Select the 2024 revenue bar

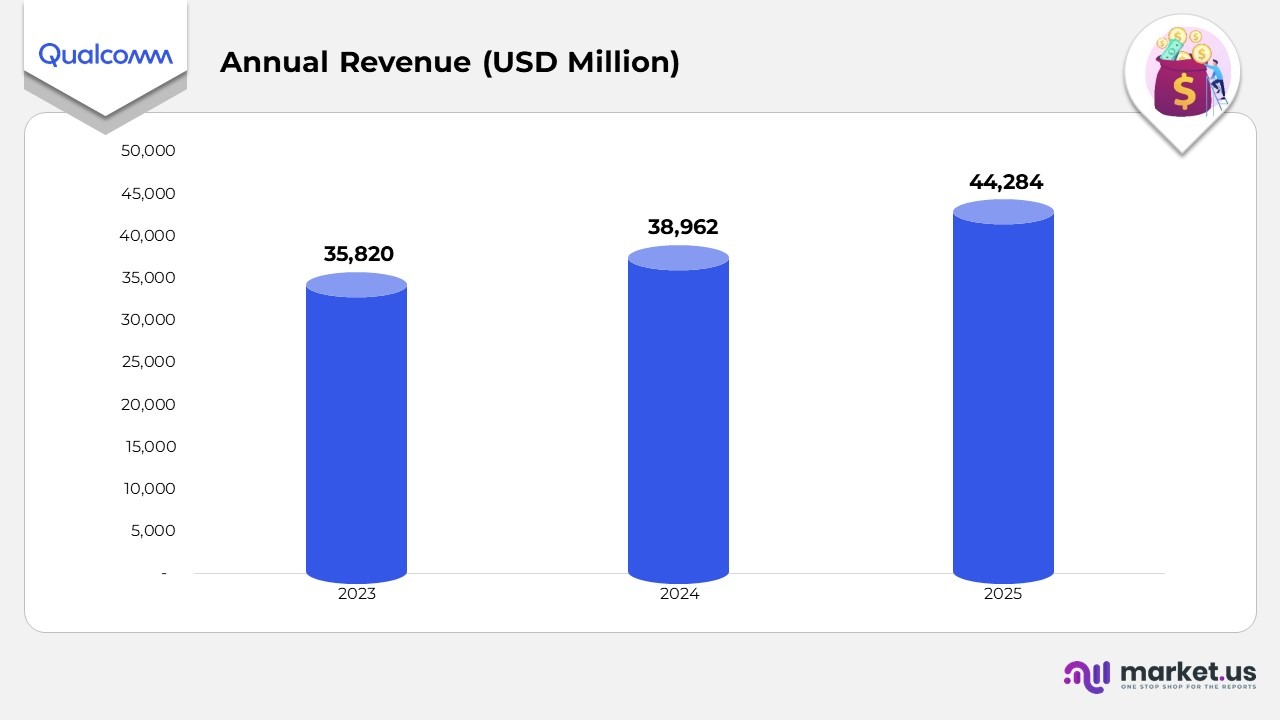679,415
